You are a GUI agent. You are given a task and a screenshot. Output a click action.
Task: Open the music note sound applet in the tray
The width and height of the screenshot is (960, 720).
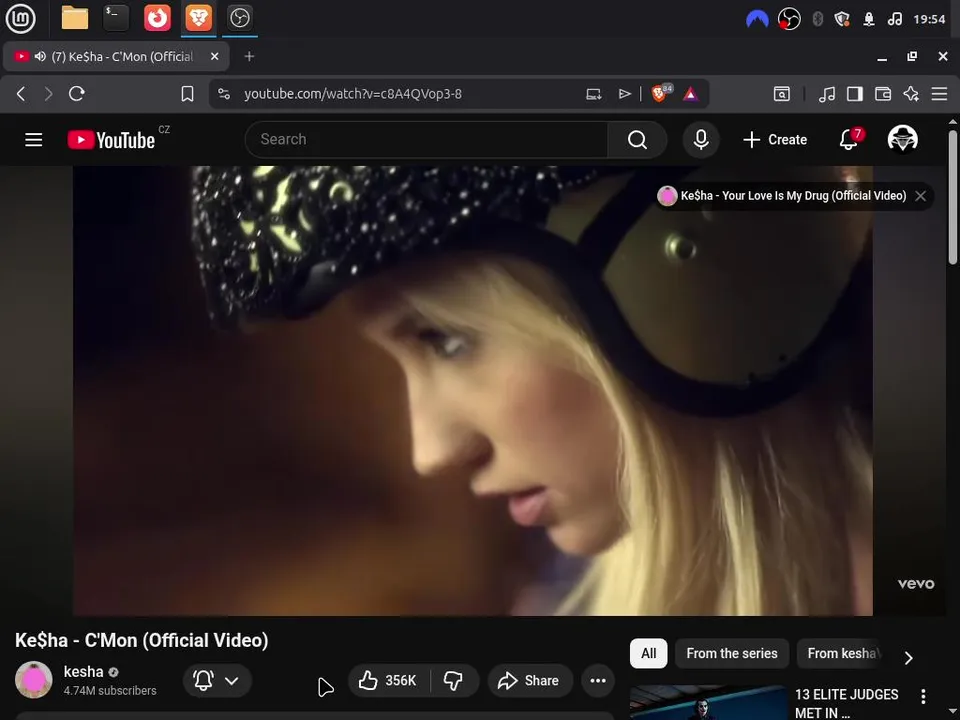pyautogui.click(x=894, y=19)
